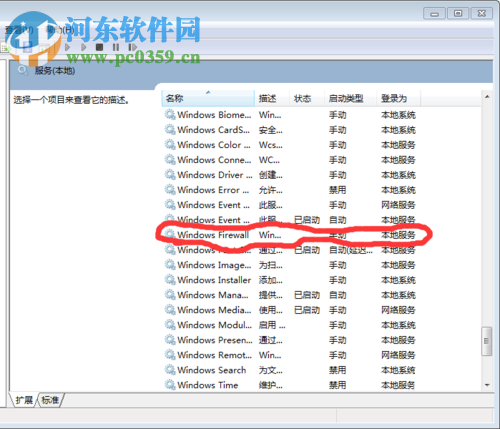Screen dimensions: 500x429
Task: Click gear icon of Windows Mana... service
Action: pyautogui.click(x=170, y=295)
